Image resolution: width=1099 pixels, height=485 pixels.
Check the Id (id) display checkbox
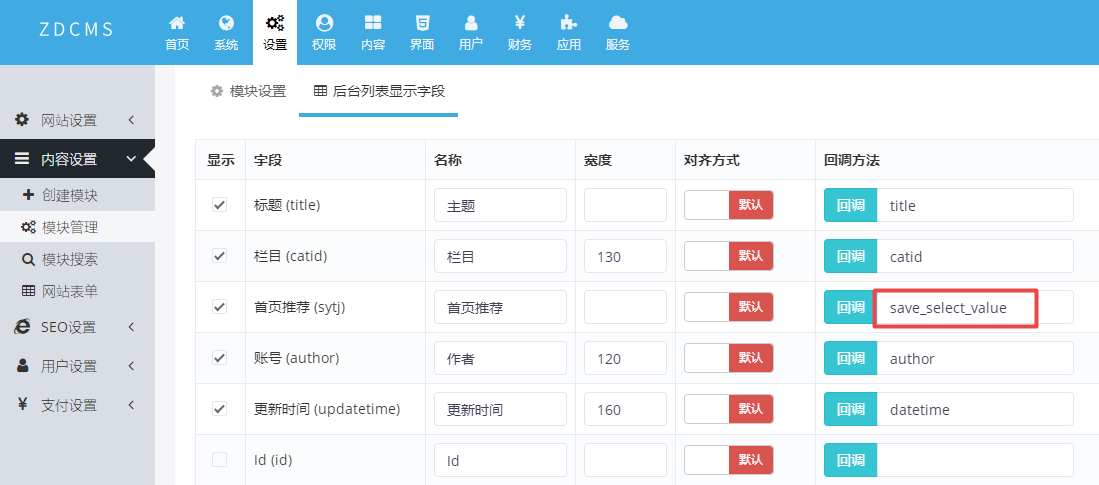tap(219, 460)
